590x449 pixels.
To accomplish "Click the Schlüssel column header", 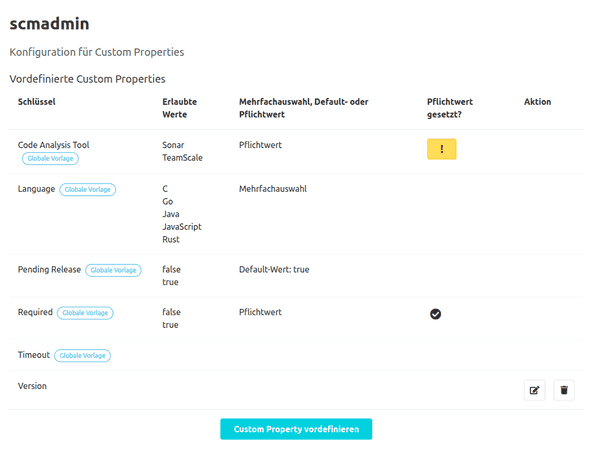I will point(36,102).
